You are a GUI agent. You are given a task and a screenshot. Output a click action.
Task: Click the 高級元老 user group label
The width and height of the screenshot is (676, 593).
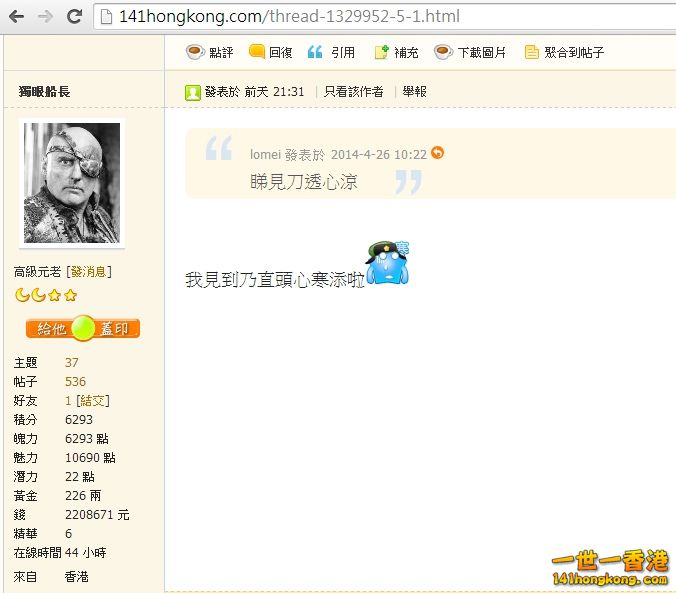click(x=37, y=272)
